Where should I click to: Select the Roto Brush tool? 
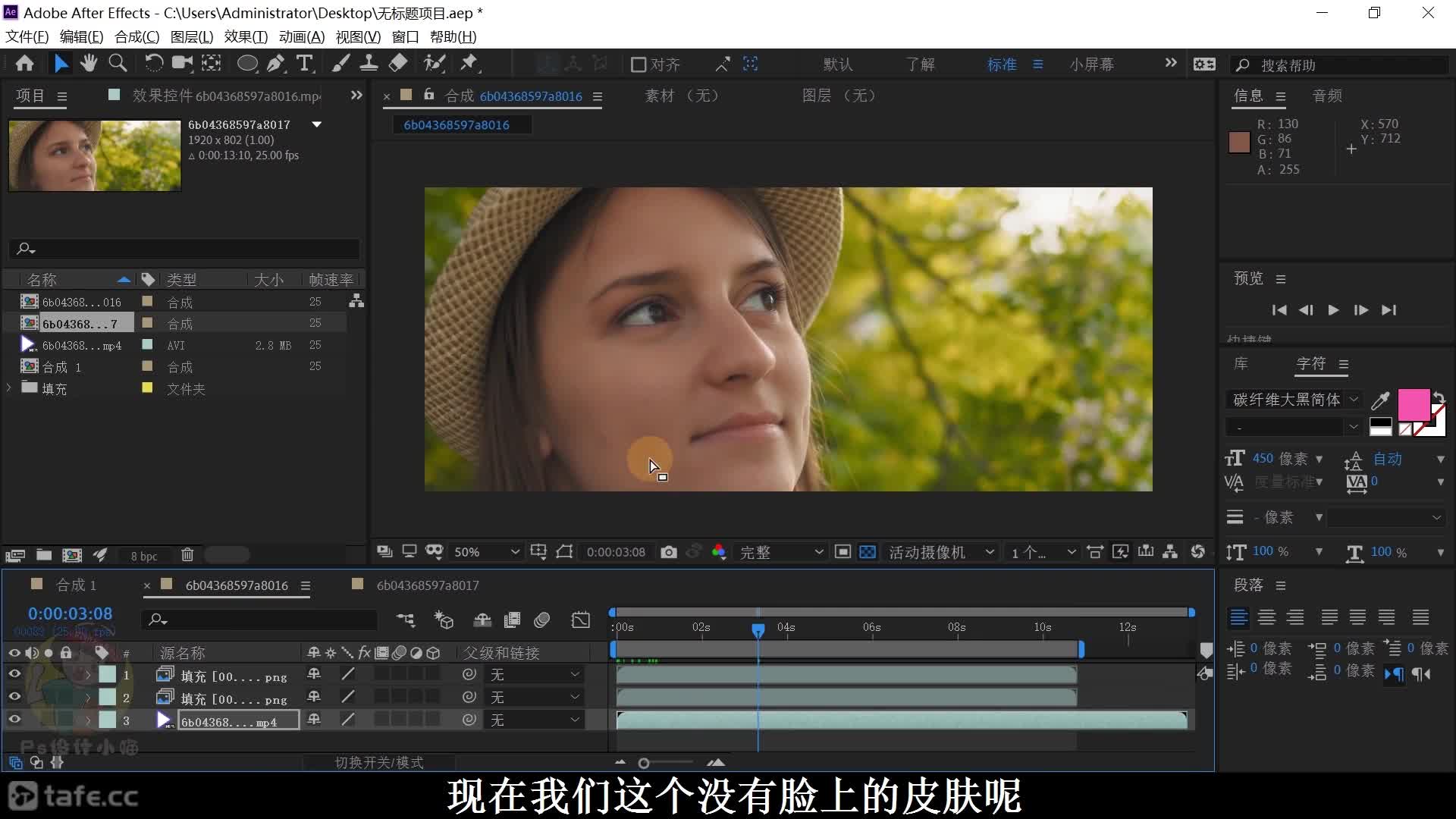pyautogui.click(x=435, y=64)
